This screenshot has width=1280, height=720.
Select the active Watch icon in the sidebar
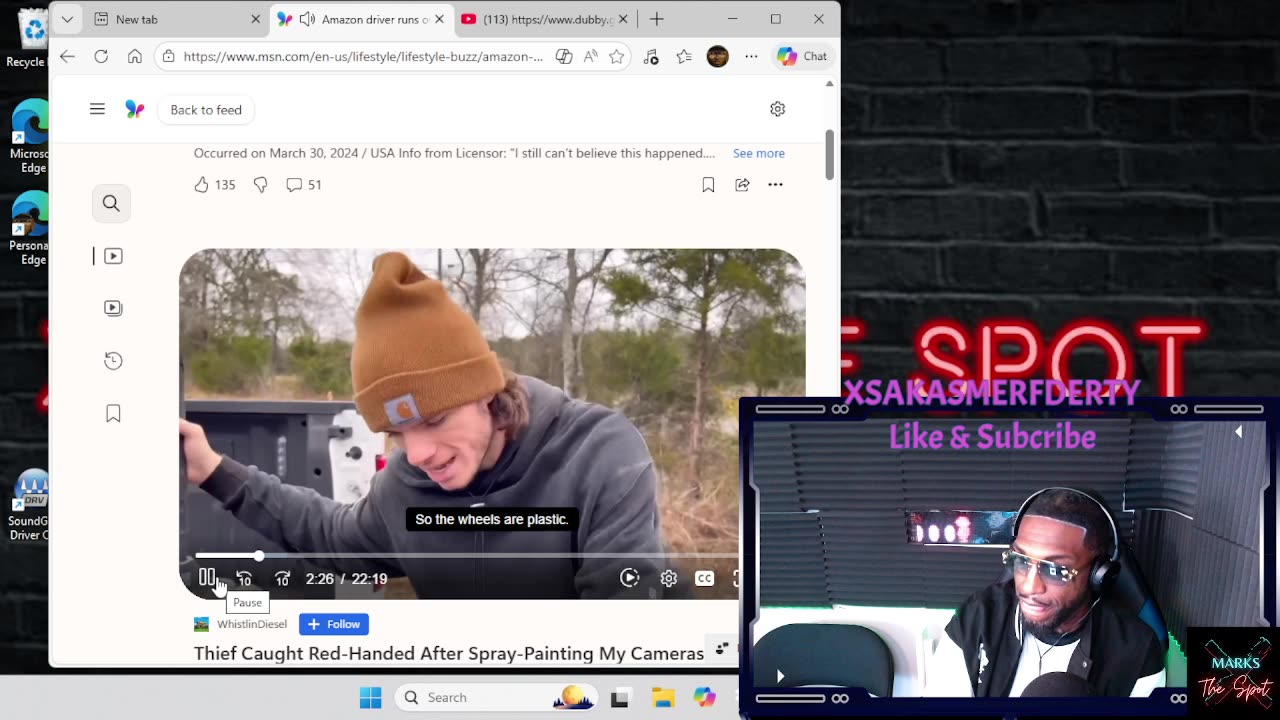[113, 256]
